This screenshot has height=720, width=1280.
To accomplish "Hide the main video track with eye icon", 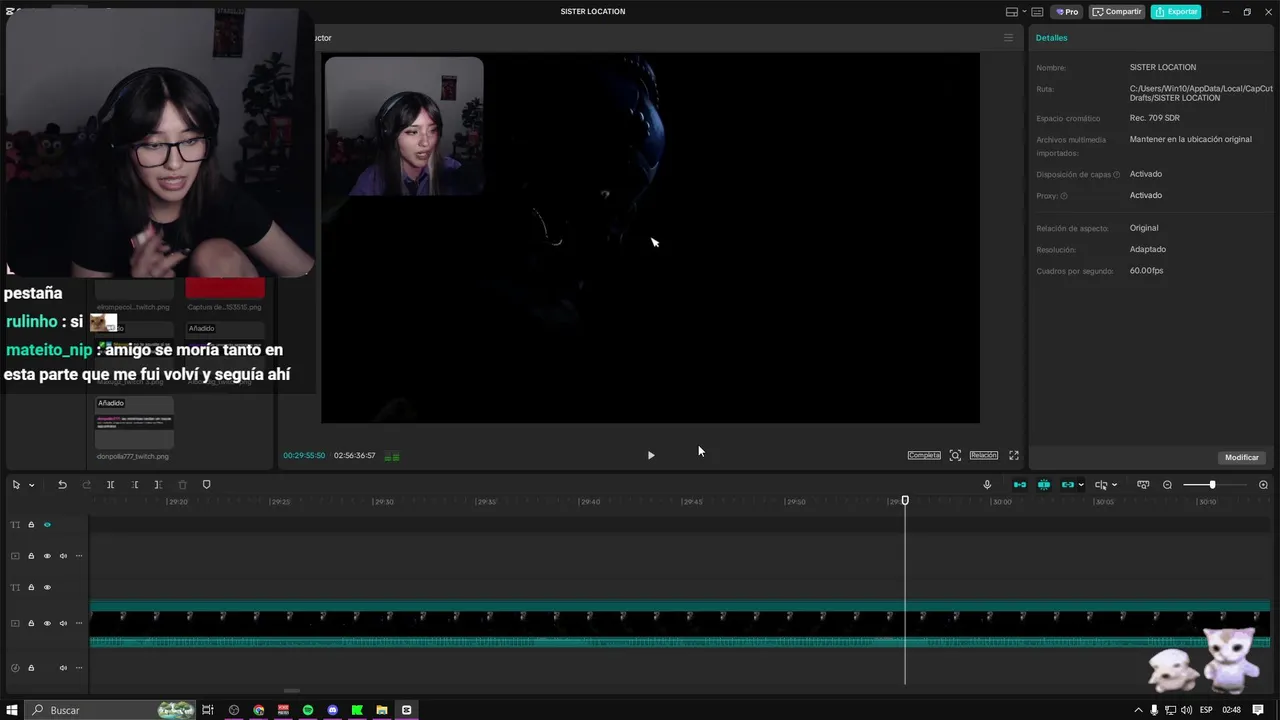I will click(x=47, y=623).
